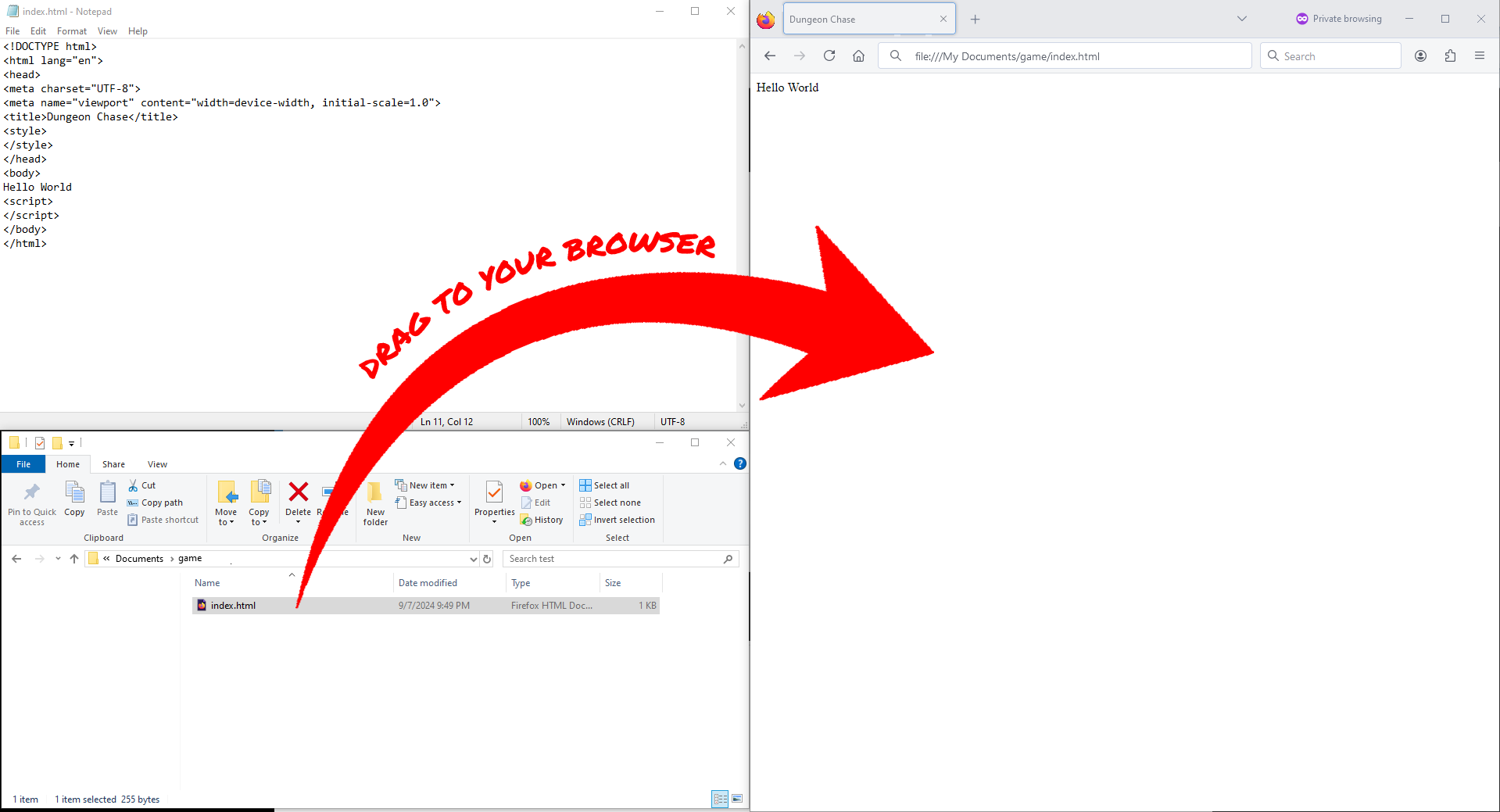Click Firefox URL address bar
1500x812 pixels.
coord(1065,55)
